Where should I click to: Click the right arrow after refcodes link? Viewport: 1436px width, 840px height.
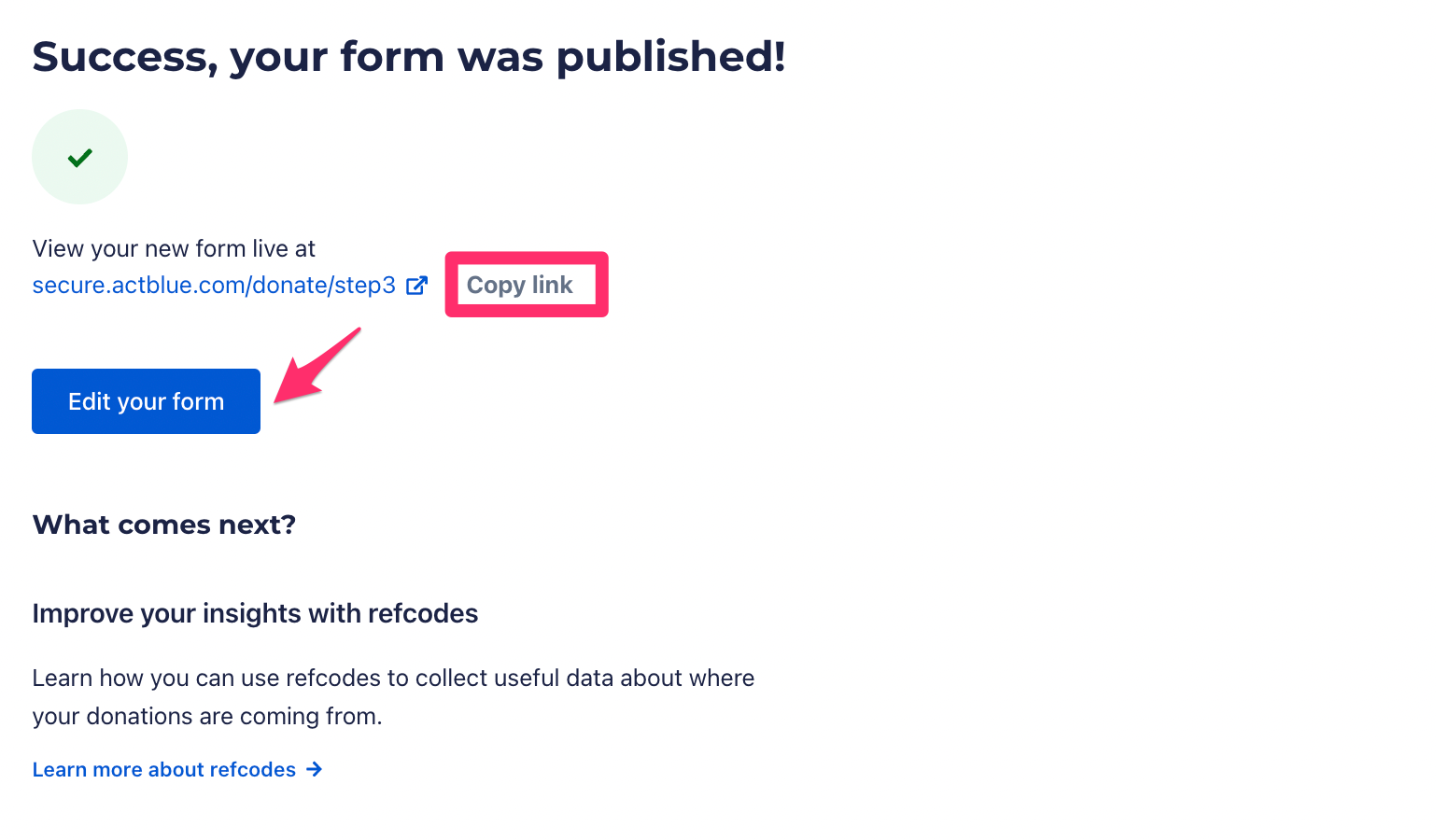coord(316,769)
